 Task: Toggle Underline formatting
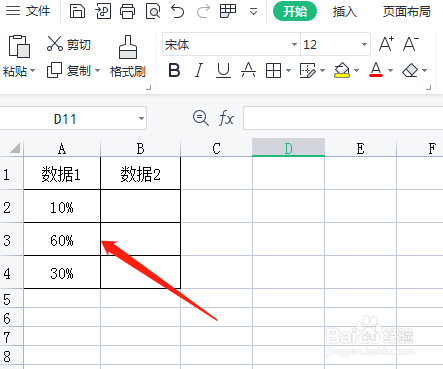(x=223, y=70)
